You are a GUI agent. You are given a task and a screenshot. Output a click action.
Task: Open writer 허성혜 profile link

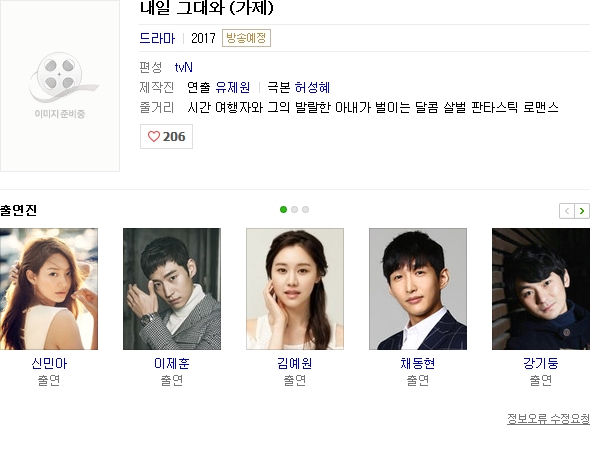tap(312, 87)
